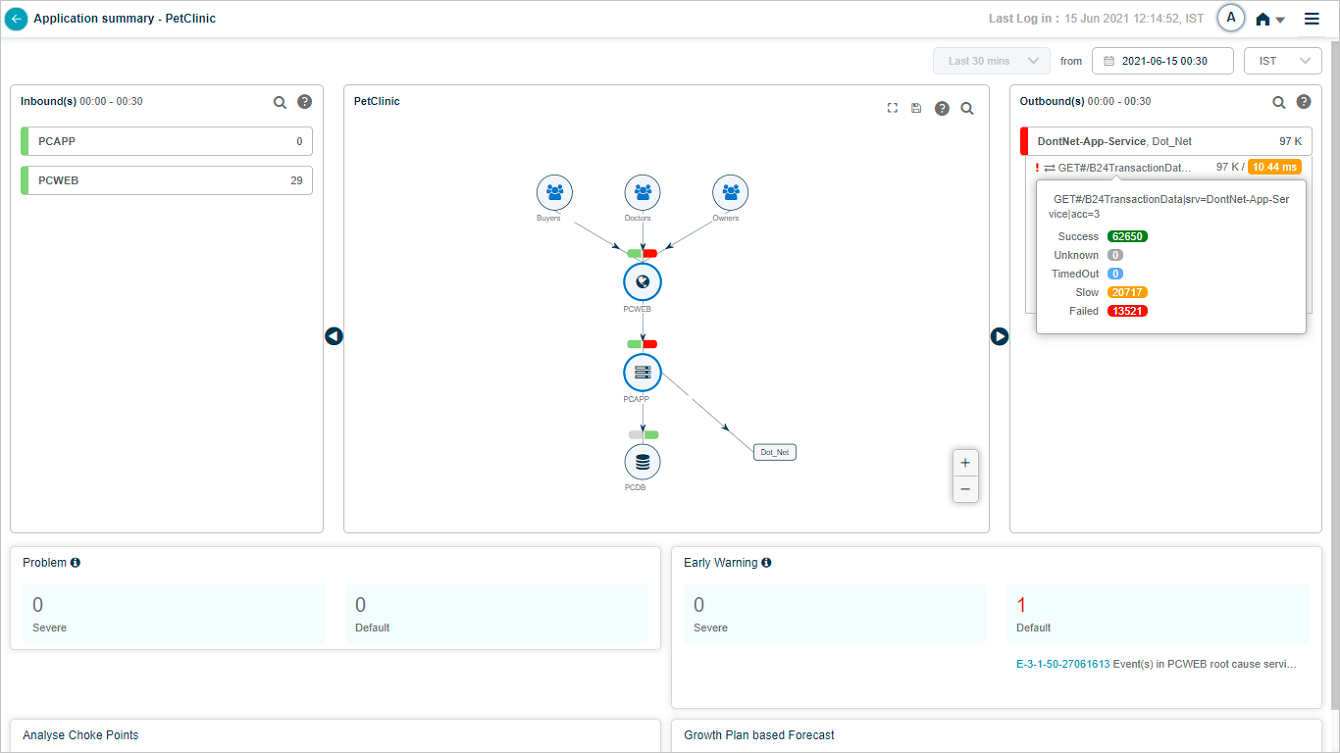Click the back arrow beside Application summary
The width and height of the screenshot is (1340, 753).
(16, 19)
